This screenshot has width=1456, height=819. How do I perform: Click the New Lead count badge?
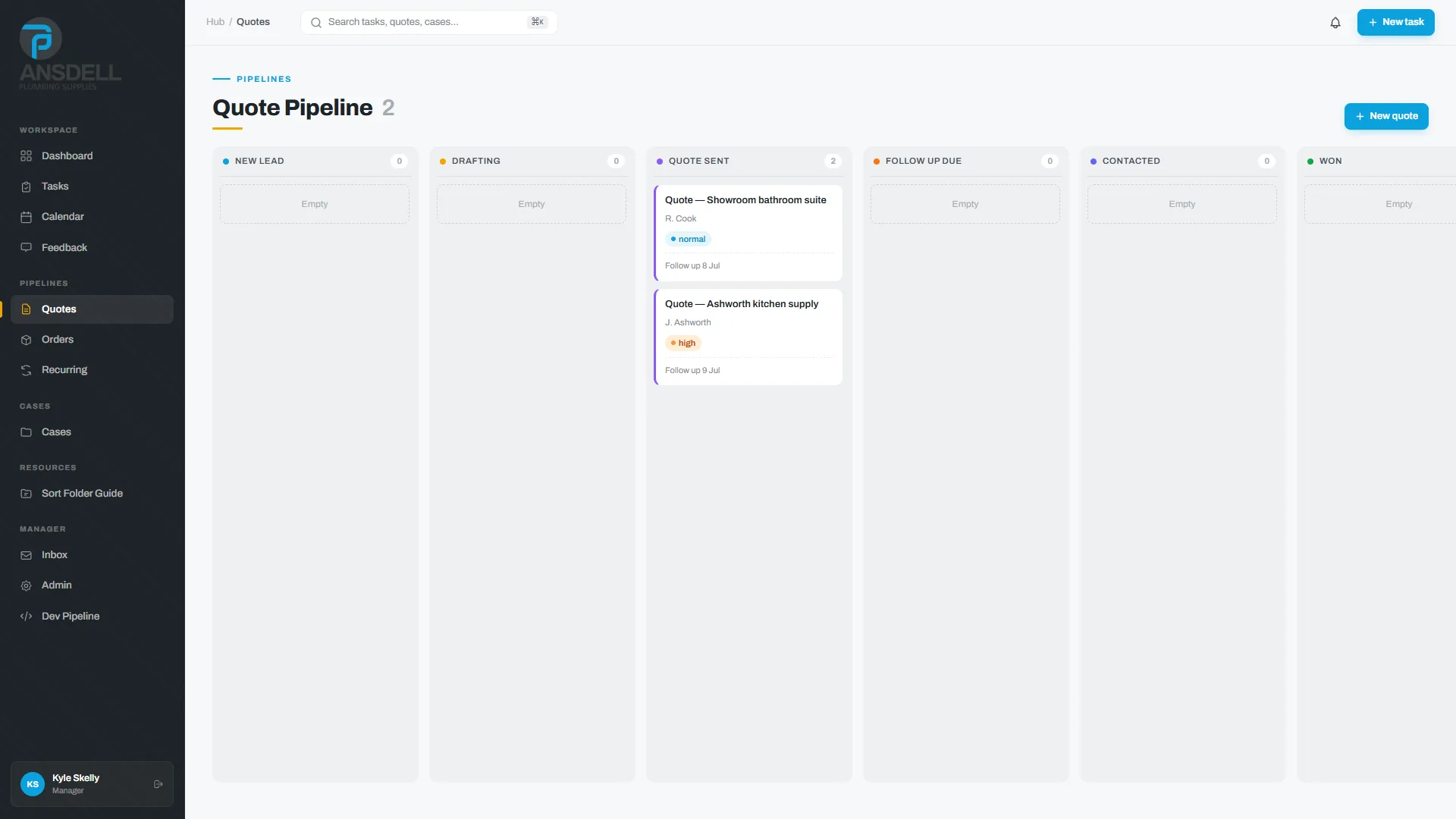[399, 162]
